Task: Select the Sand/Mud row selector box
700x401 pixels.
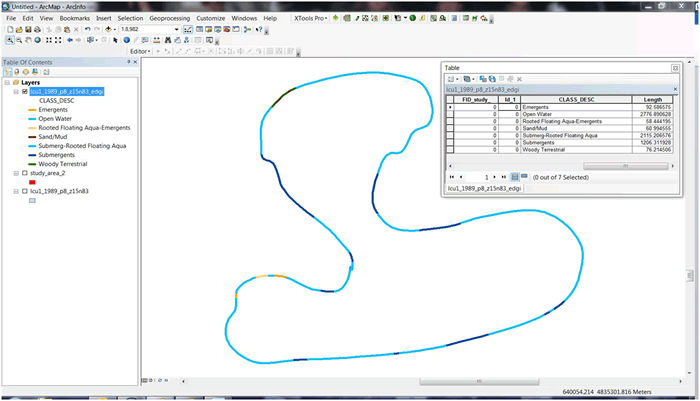Action: 450,128
